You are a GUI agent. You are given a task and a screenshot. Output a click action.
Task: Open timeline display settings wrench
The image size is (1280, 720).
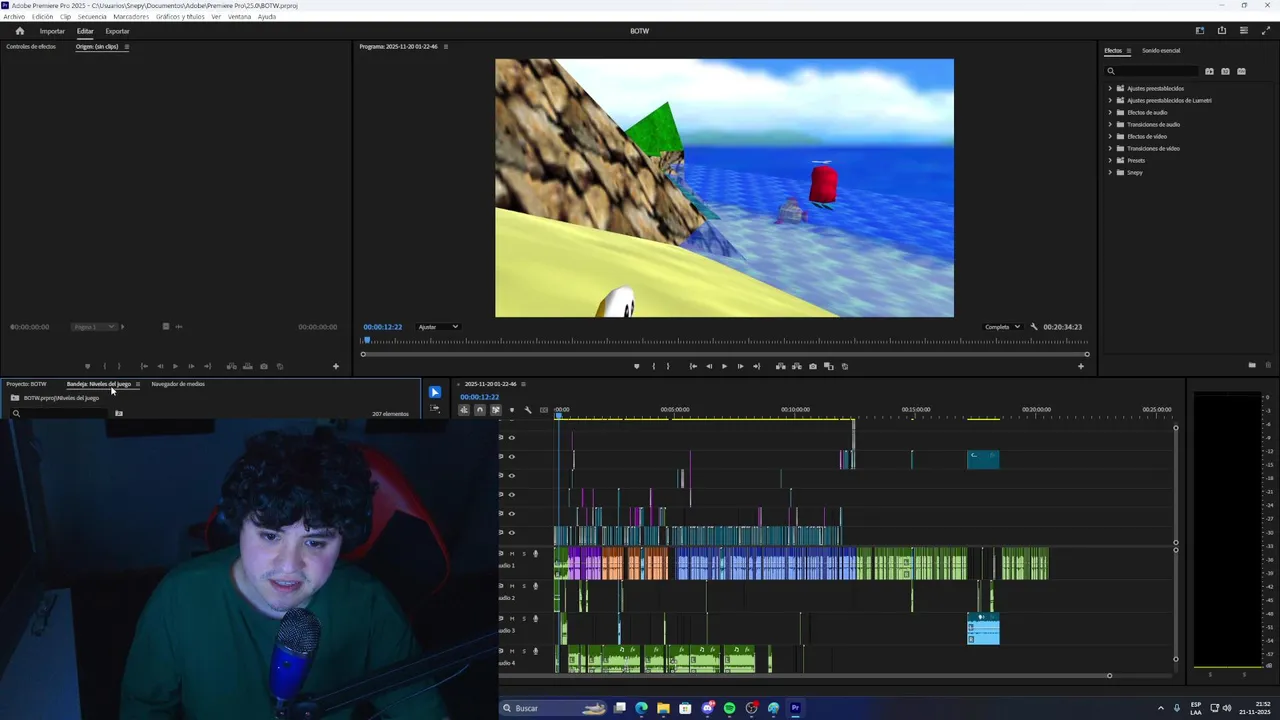tap(528, 410)
